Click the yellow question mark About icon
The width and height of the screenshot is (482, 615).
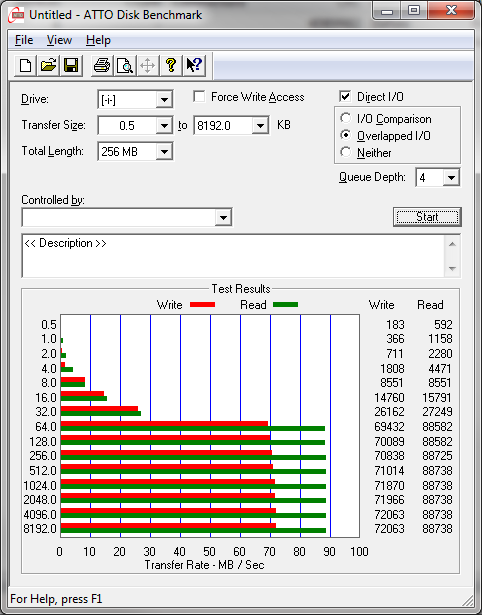tap(171, 65)
